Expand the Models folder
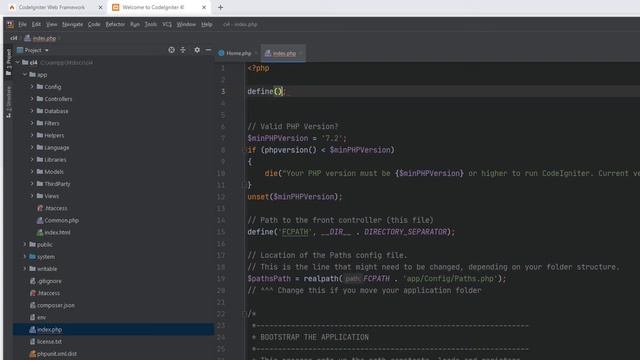 pos(32,172)
